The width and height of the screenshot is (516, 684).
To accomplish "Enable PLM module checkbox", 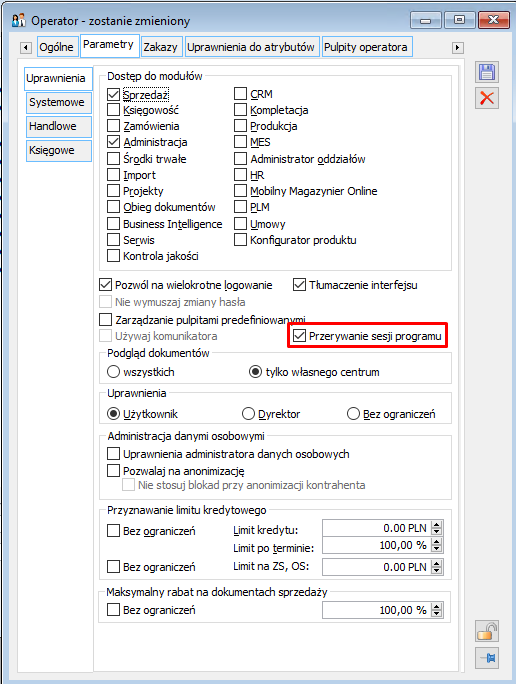I will 240,207.
